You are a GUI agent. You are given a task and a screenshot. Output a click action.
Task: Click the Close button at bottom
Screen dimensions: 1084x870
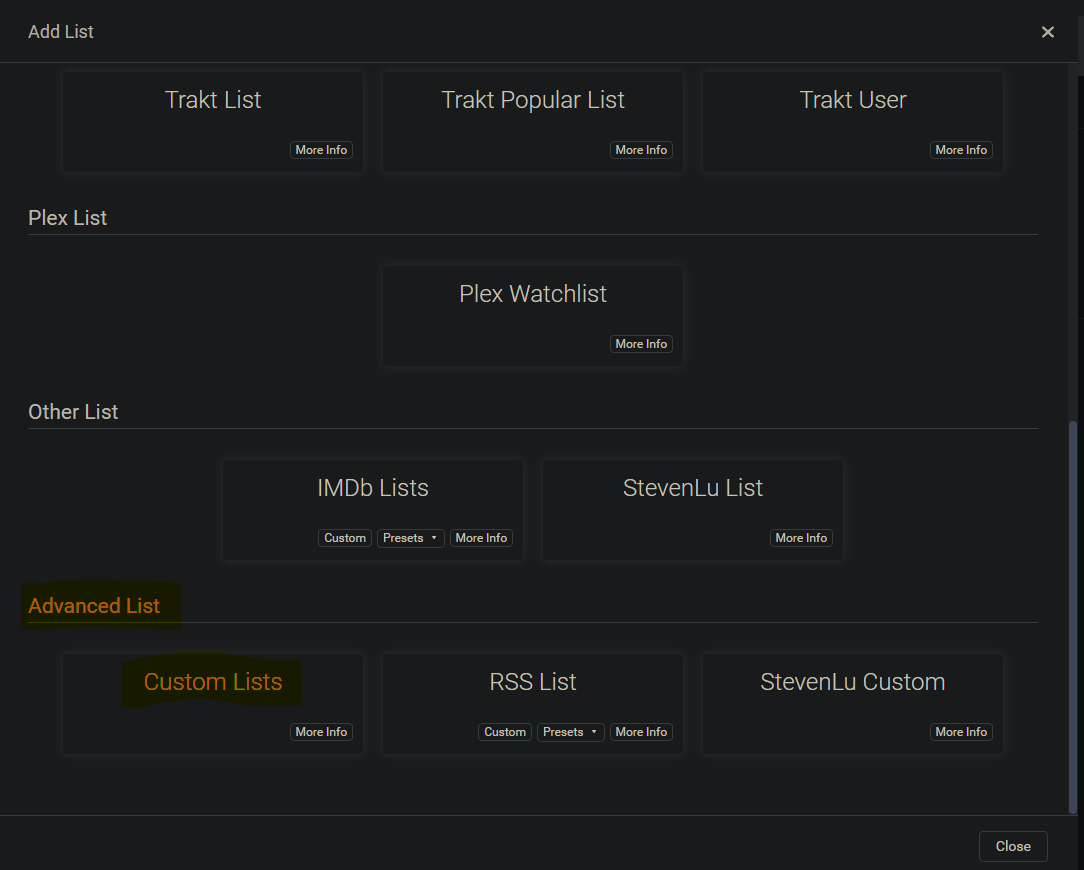coord(1013,846)
